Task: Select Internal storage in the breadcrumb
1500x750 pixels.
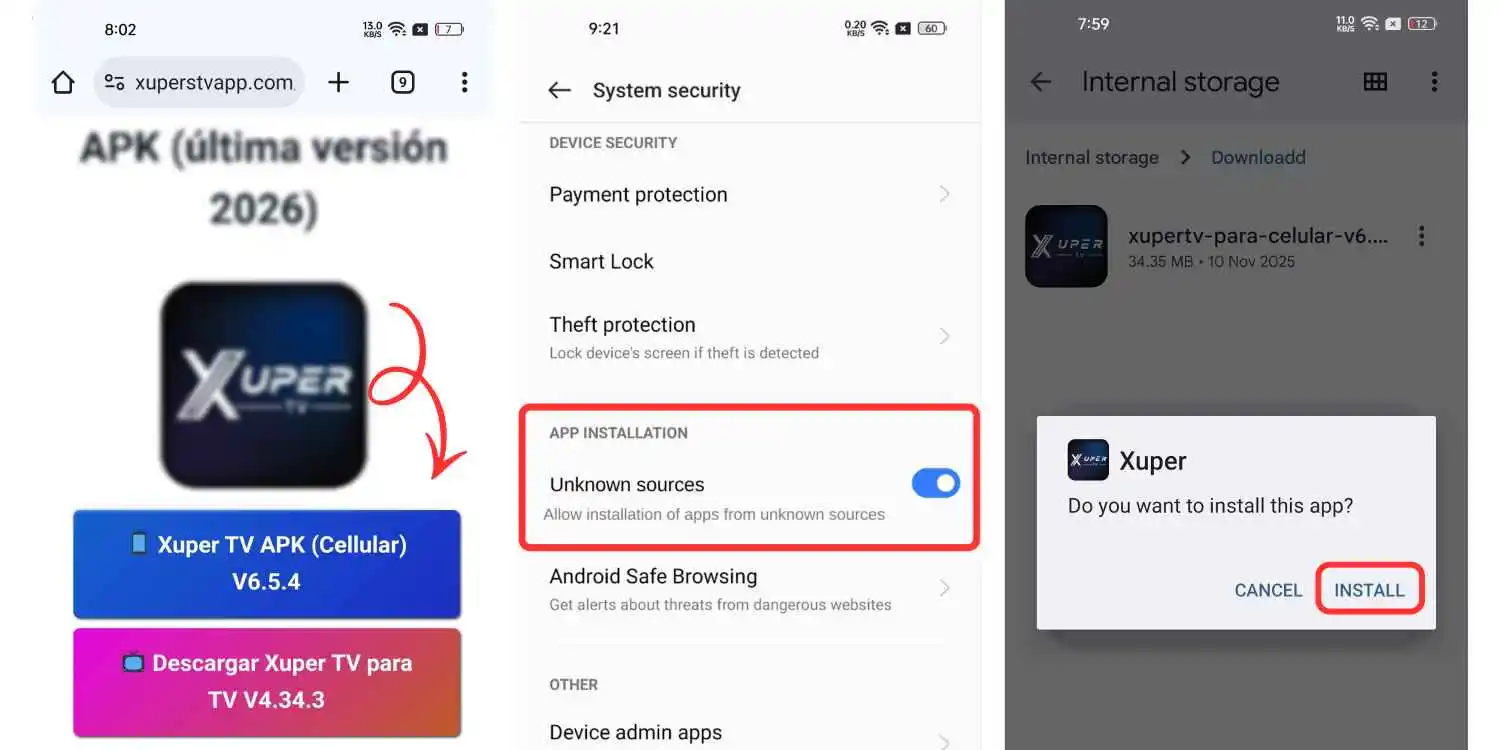Action: coord(1092,157)
